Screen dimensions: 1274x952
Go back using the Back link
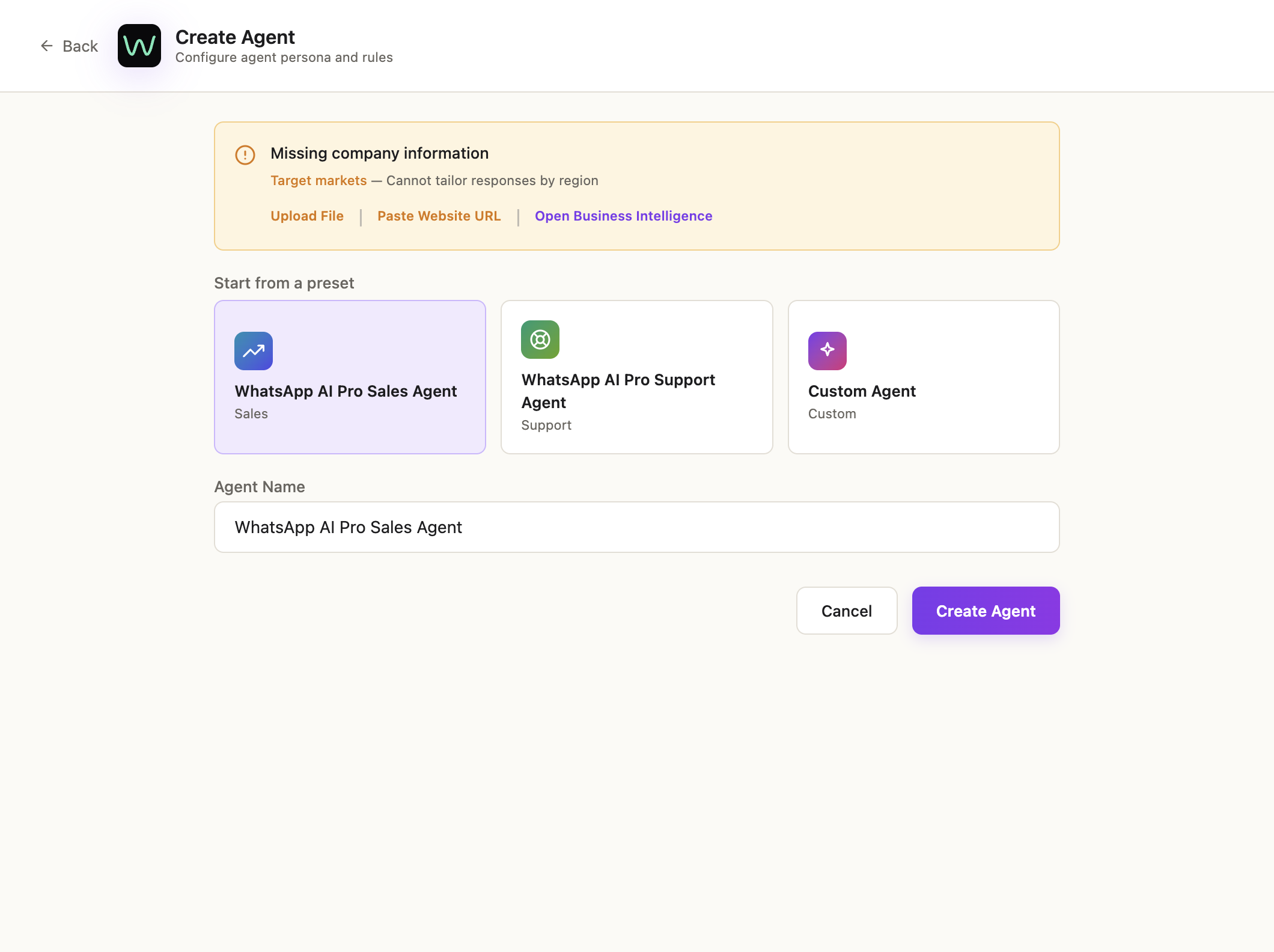[x=69, y=46]
